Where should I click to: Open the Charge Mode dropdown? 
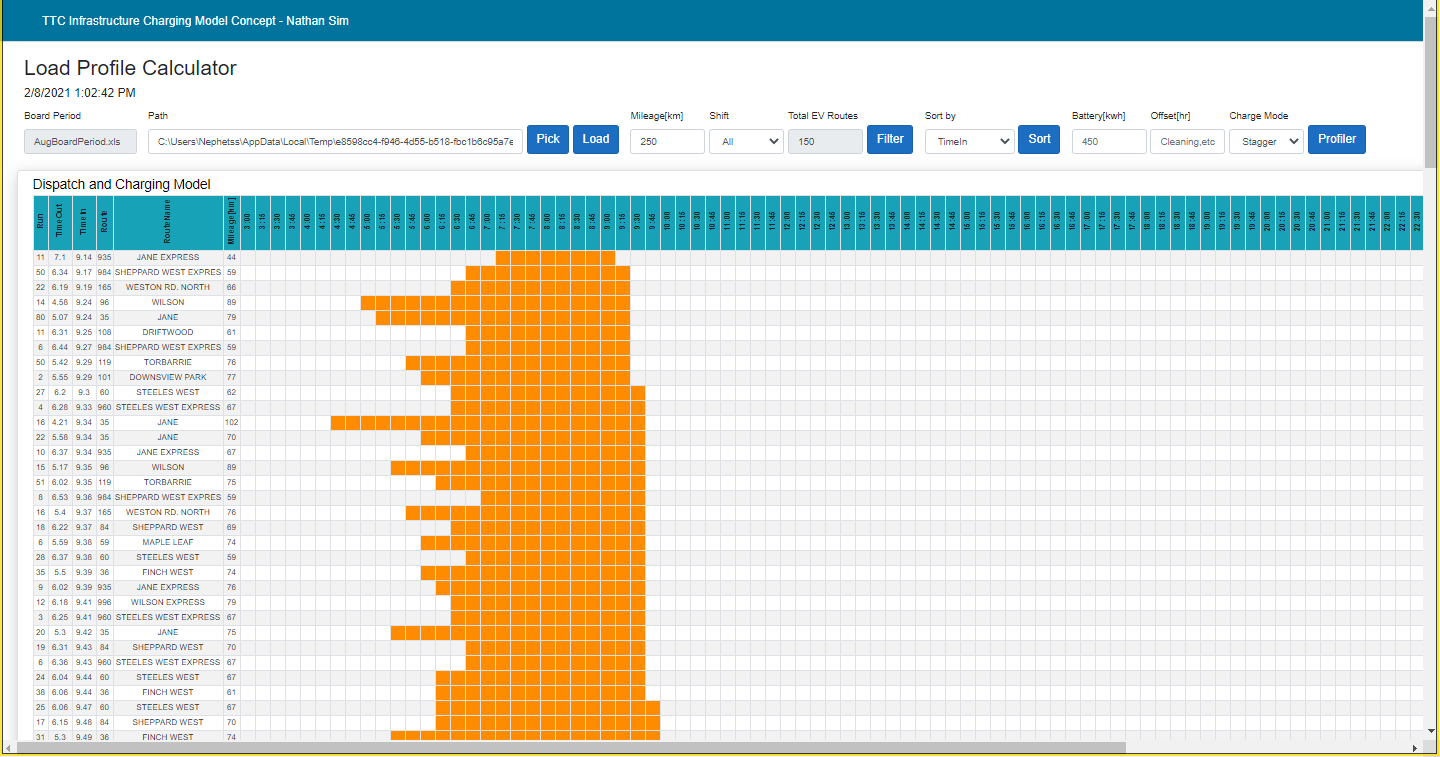coord(1265,142)
